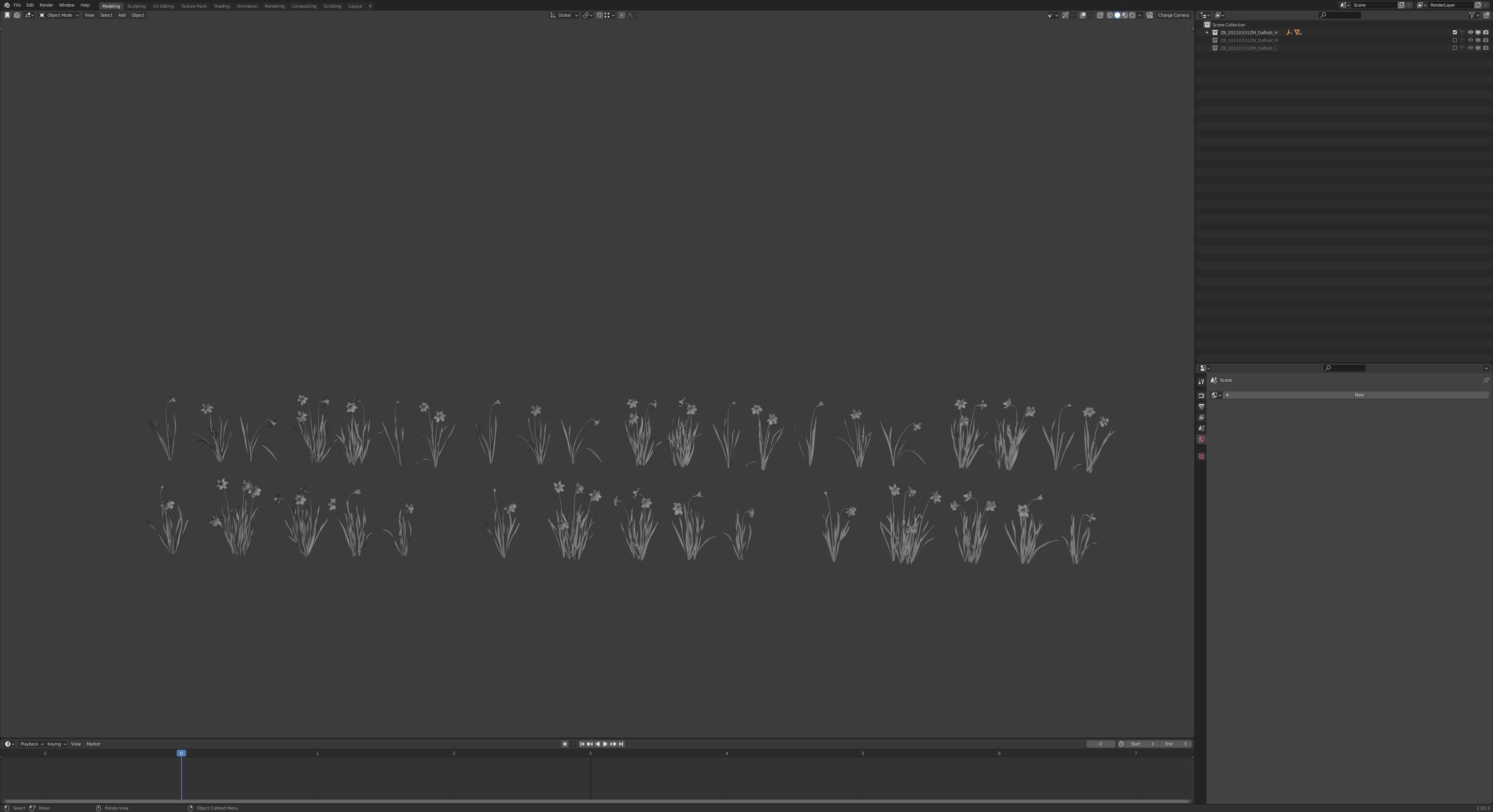
Task: Switch to the Shading workspace tab
Action: pyautogui.click(x=221, y=6)
